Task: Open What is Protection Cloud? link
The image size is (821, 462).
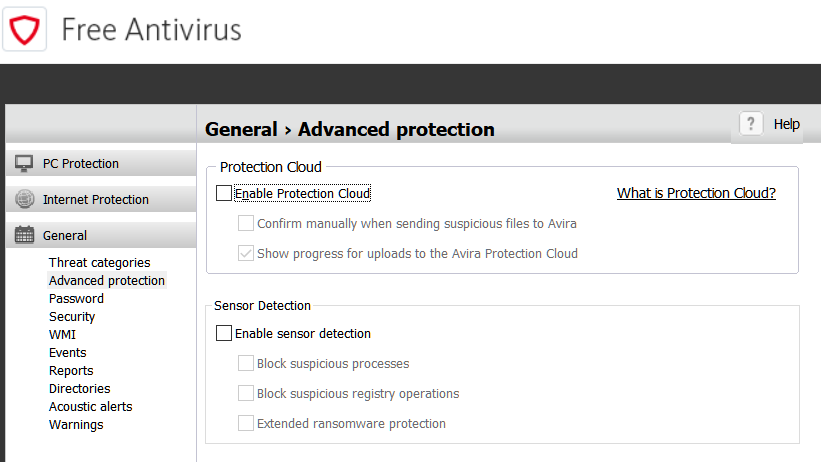Action: tap(696, 193)
